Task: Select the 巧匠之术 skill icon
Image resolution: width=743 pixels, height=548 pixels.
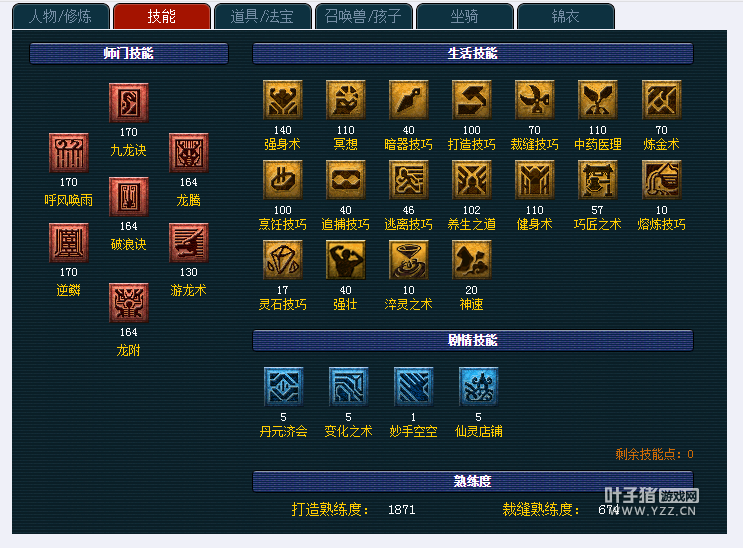Action: click(598, 180)
